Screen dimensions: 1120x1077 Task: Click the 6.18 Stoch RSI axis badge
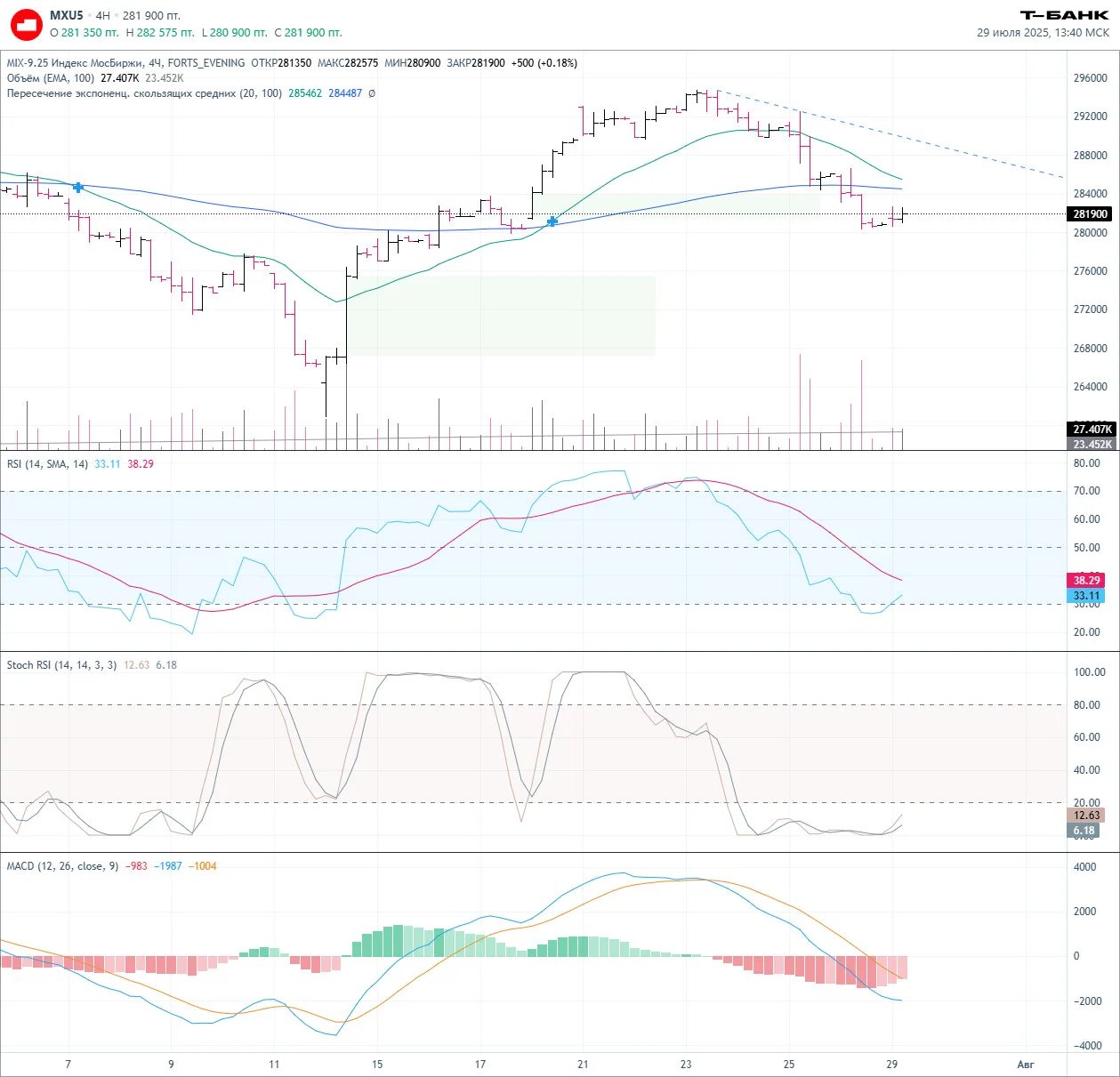click(1084, 831)
